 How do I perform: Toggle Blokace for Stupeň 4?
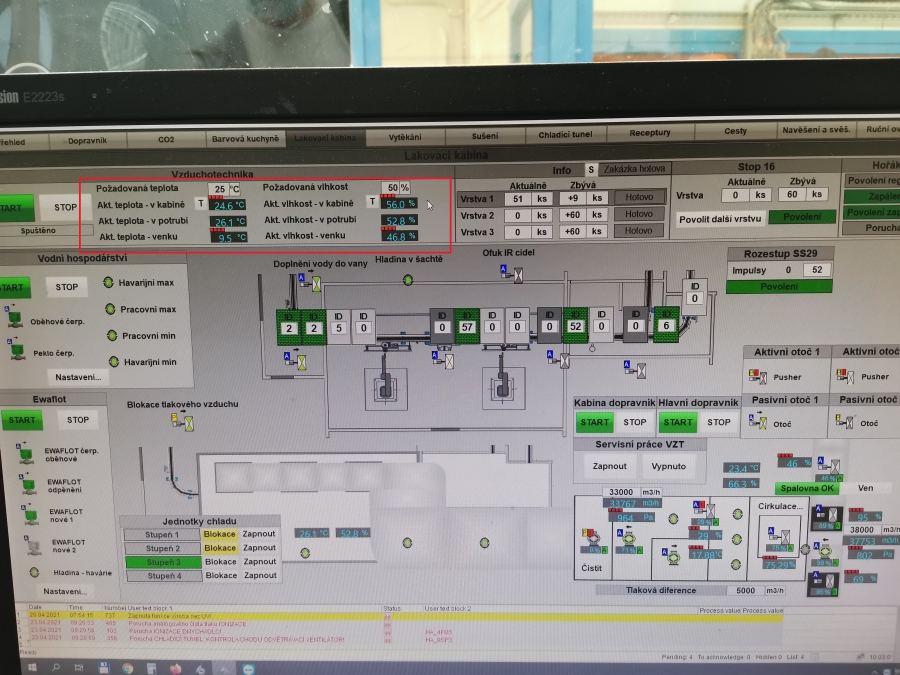coord(221,575)
